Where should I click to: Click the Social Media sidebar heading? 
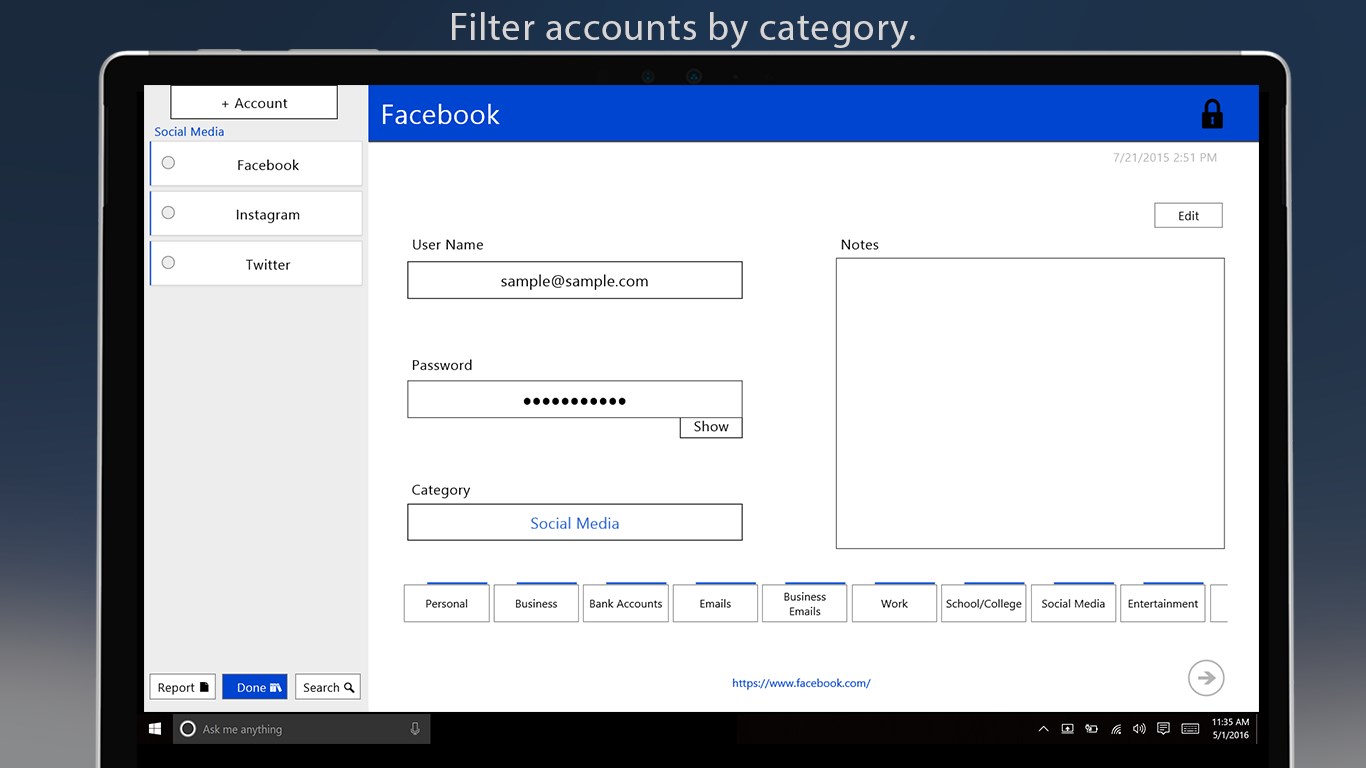pyautogui.click(x=189, y=131)
